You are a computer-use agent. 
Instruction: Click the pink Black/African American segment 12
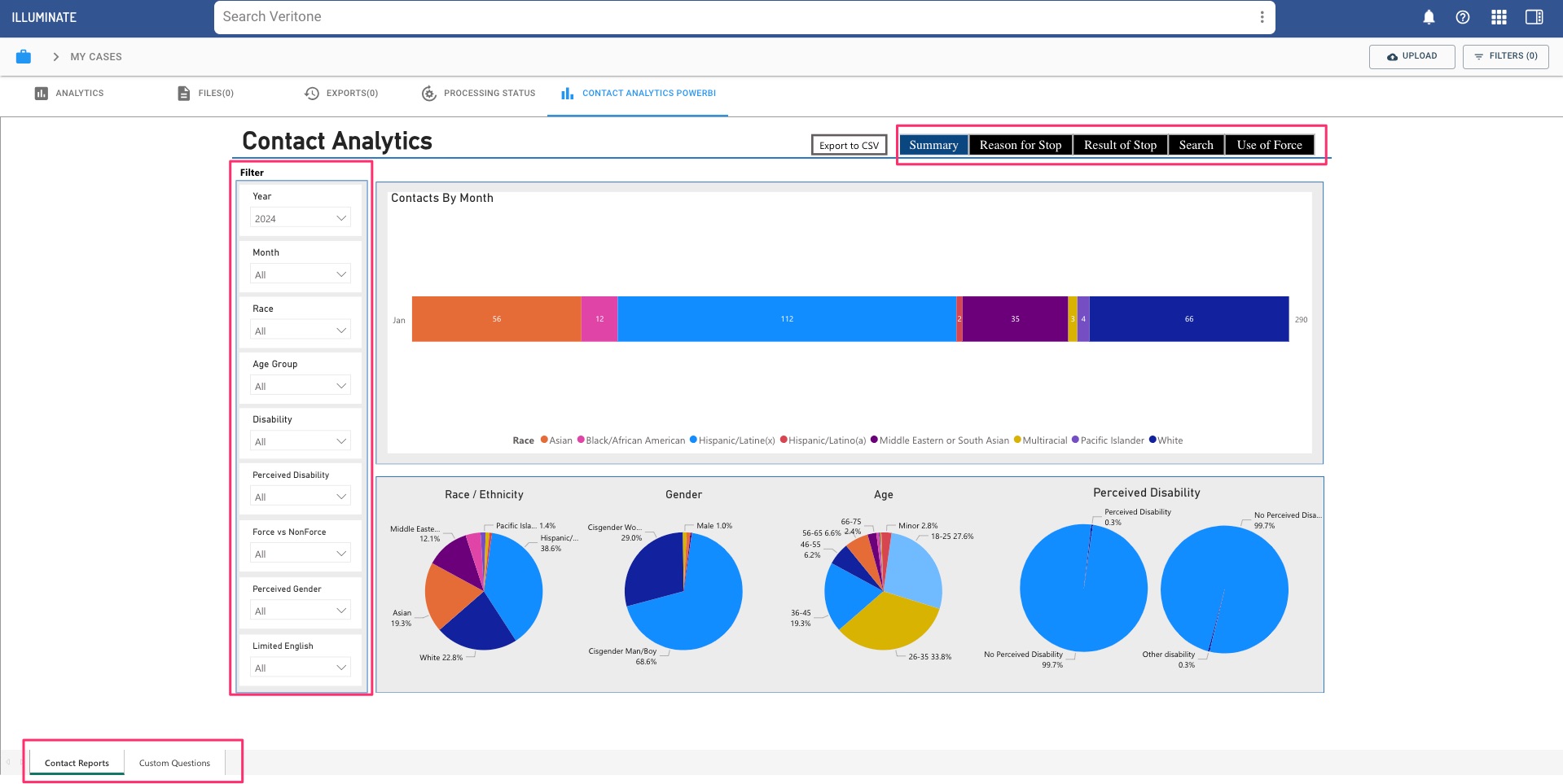tap(599, 319)
